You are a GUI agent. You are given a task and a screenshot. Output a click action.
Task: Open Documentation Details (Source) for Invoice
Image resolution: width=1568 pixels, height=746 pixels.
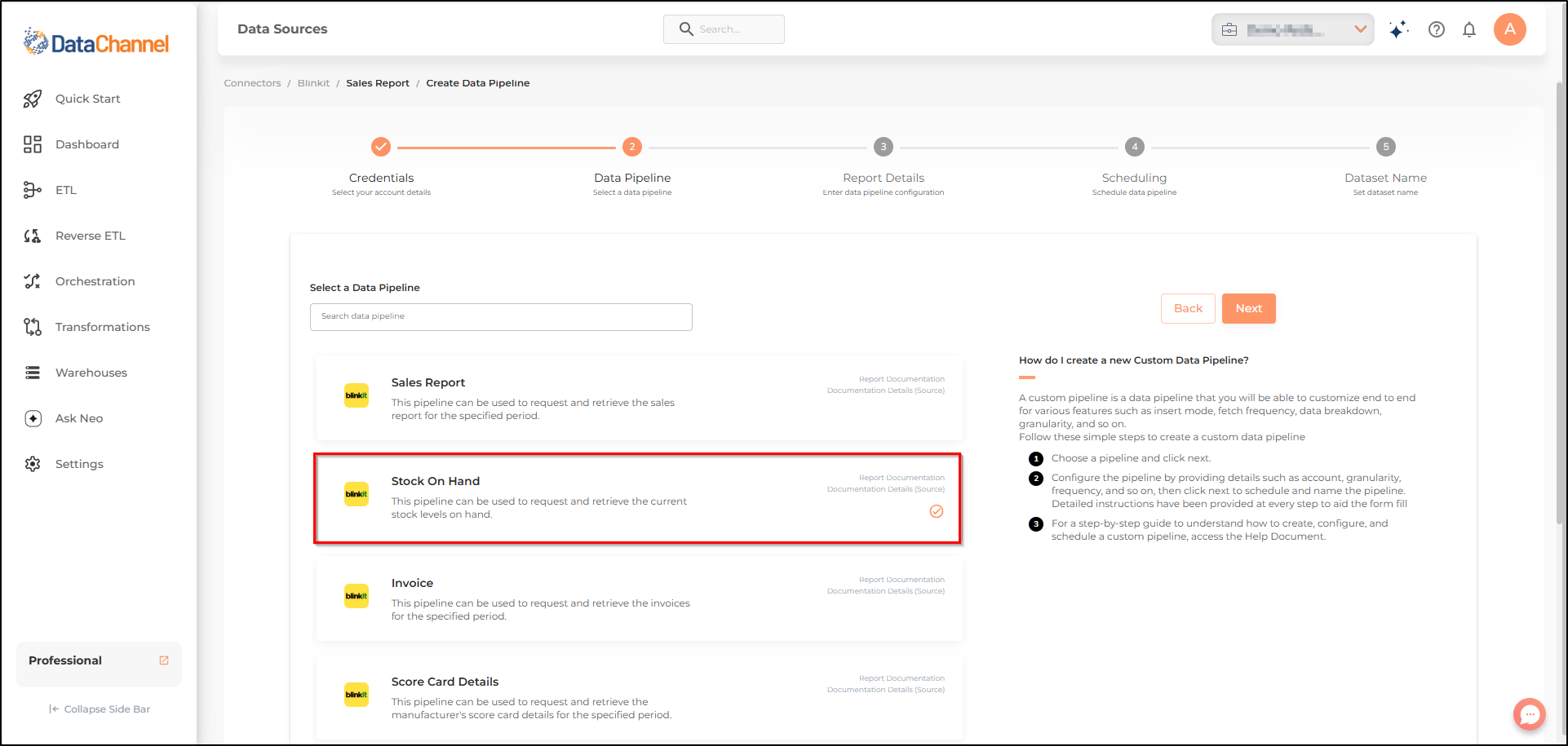tap(886, 591)
